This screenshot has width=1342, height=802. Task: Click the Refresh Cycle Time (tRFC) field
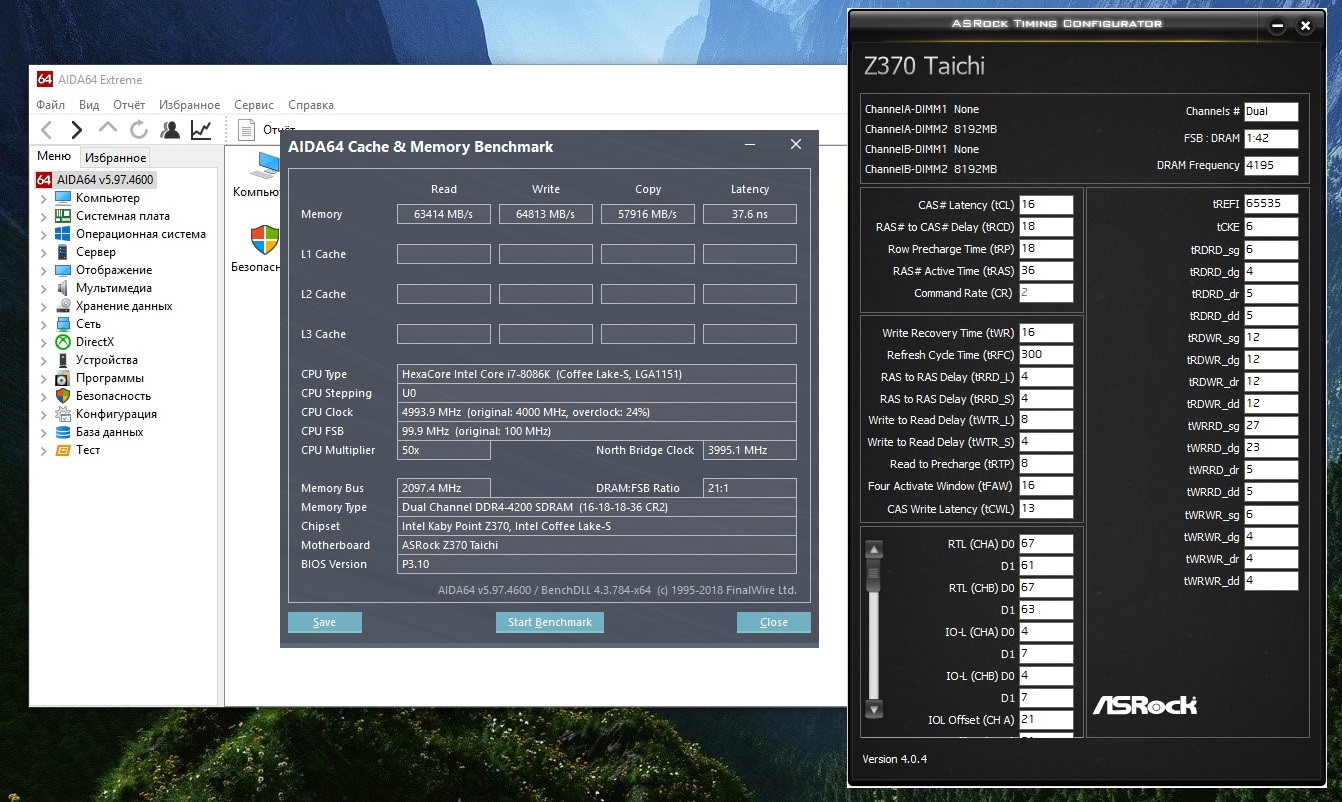[1045, 355]
